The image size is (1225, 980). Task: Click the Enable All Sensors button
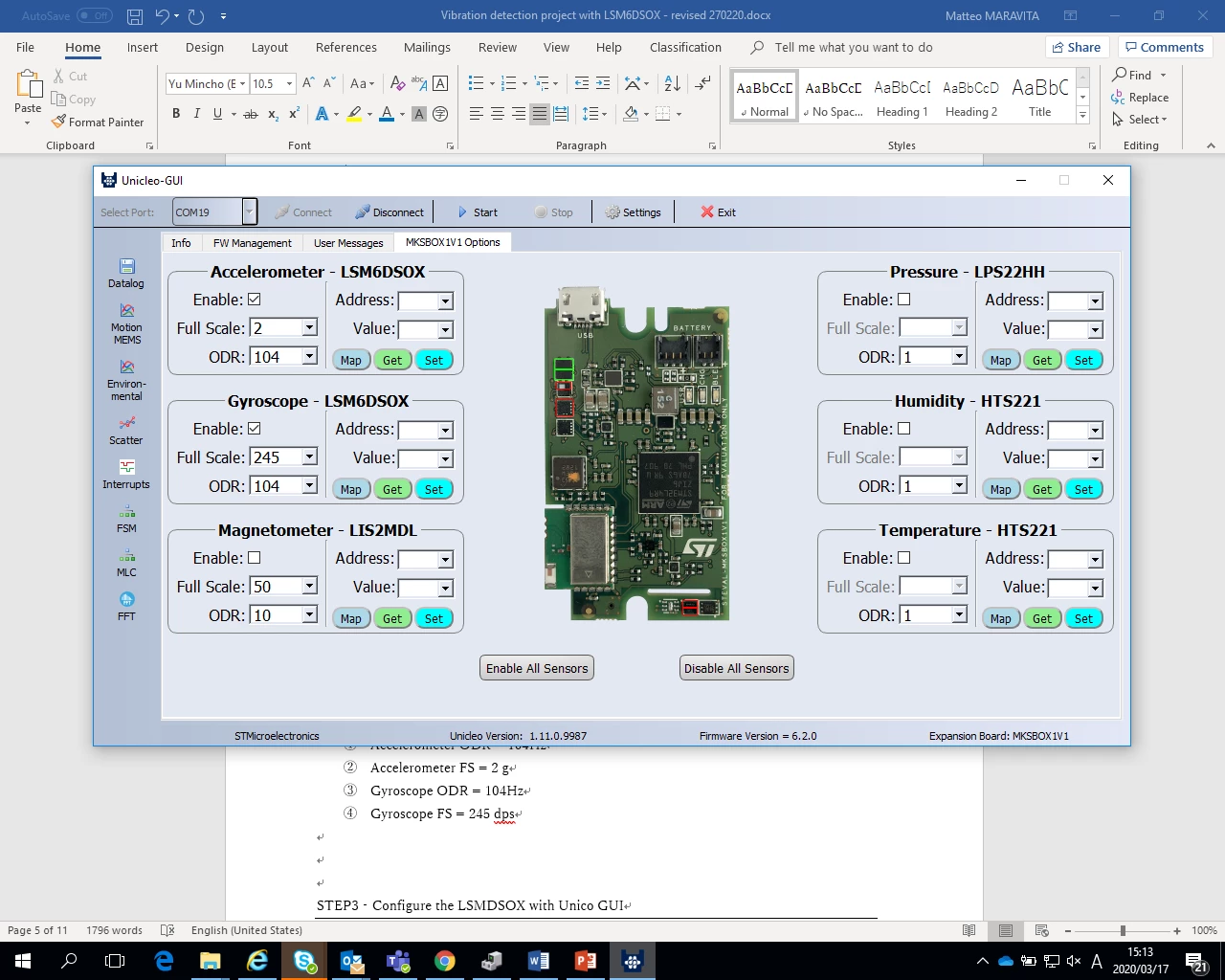(537, 668)
